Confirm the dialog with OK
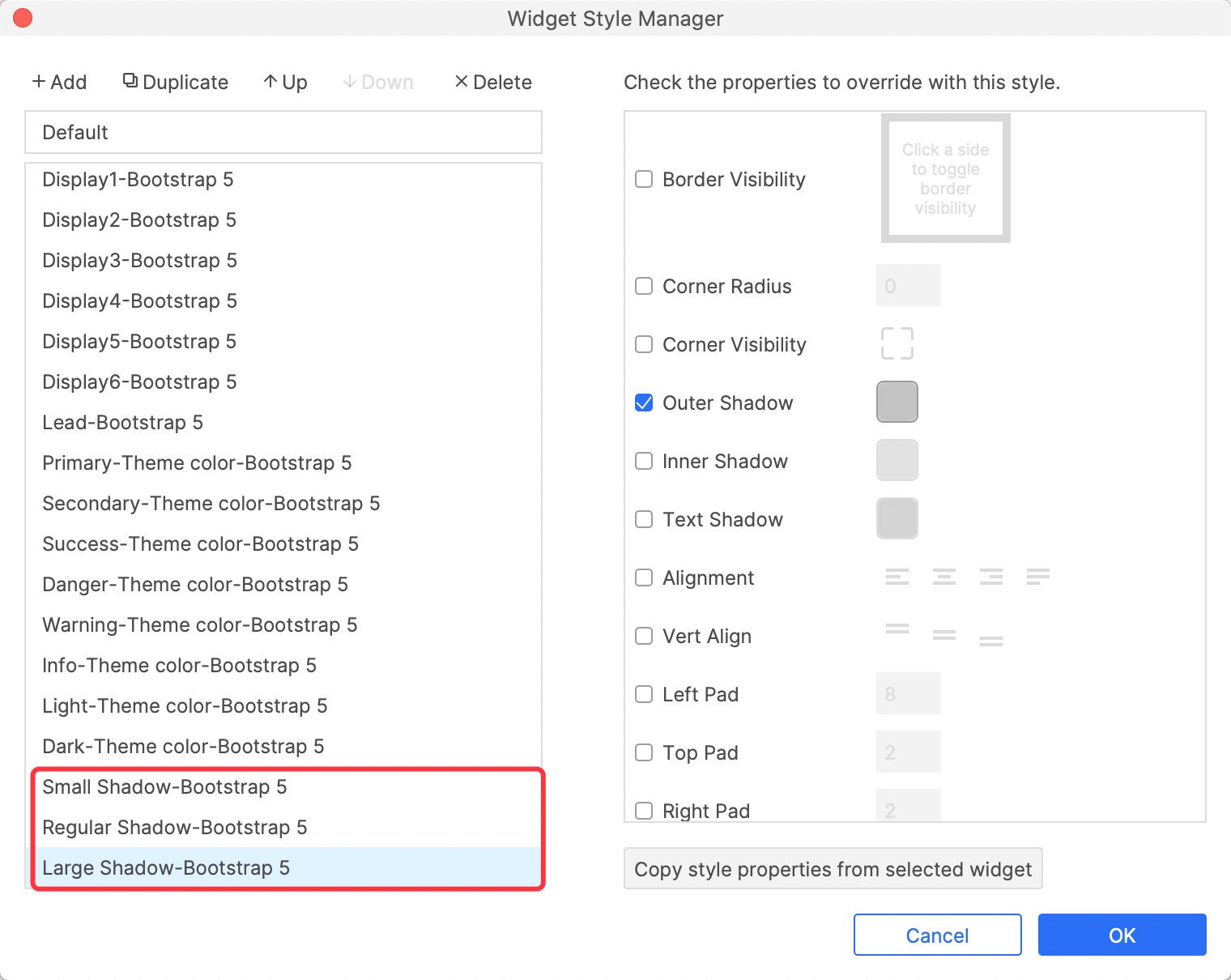Viewport: 1231px width, 980px height. pos(1122,935)
